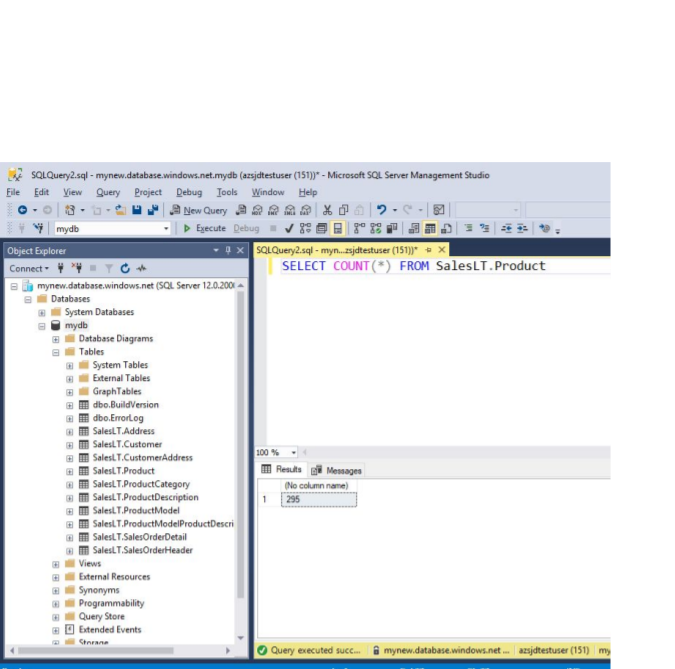The height and width of the screenshot is (669, 675).
Task: Click the result cell showing 295
Action: pos(318,498)
